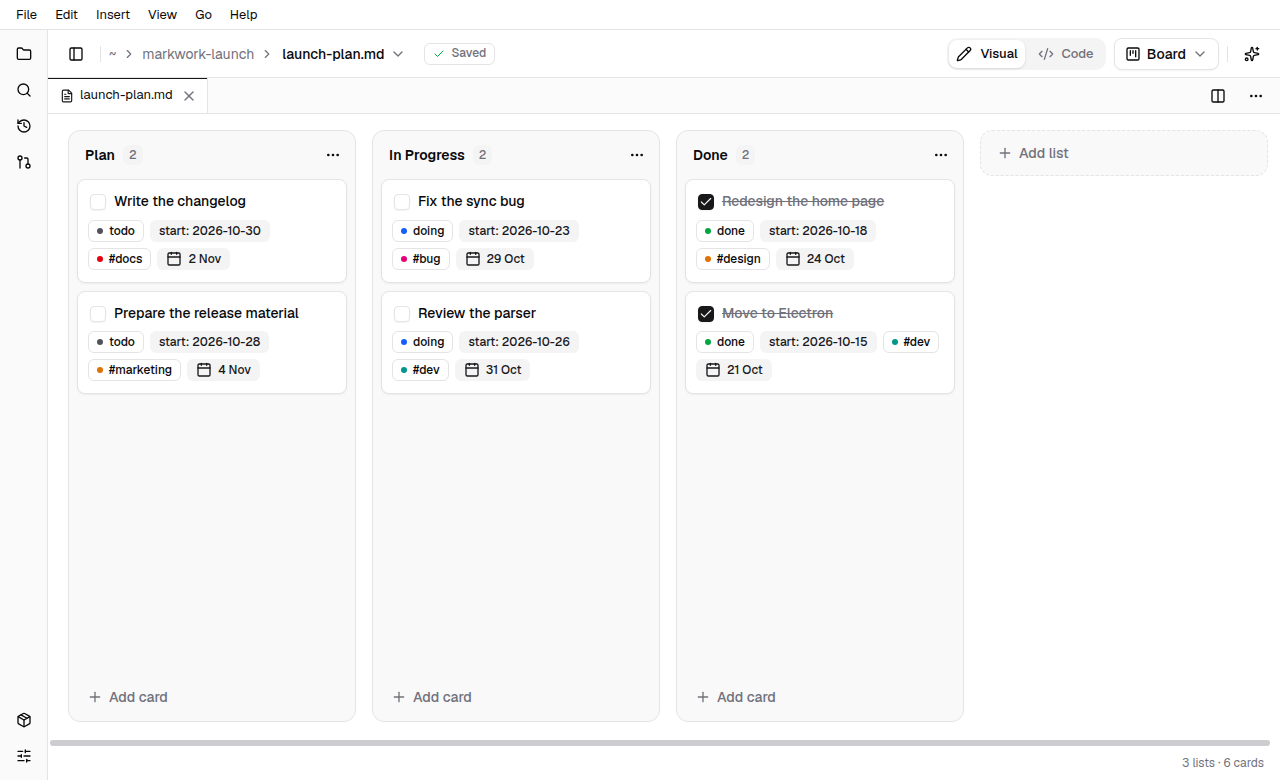The image size is (1280, 780).
Task: Open the tab bar more options menu
Action: [1256, 96]
